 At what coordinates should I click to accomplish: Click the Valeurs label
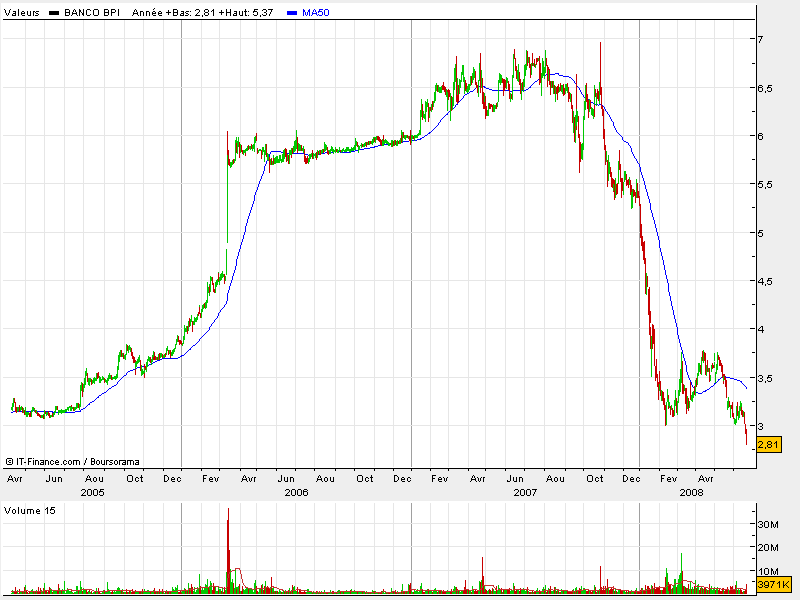pos(22,13)
